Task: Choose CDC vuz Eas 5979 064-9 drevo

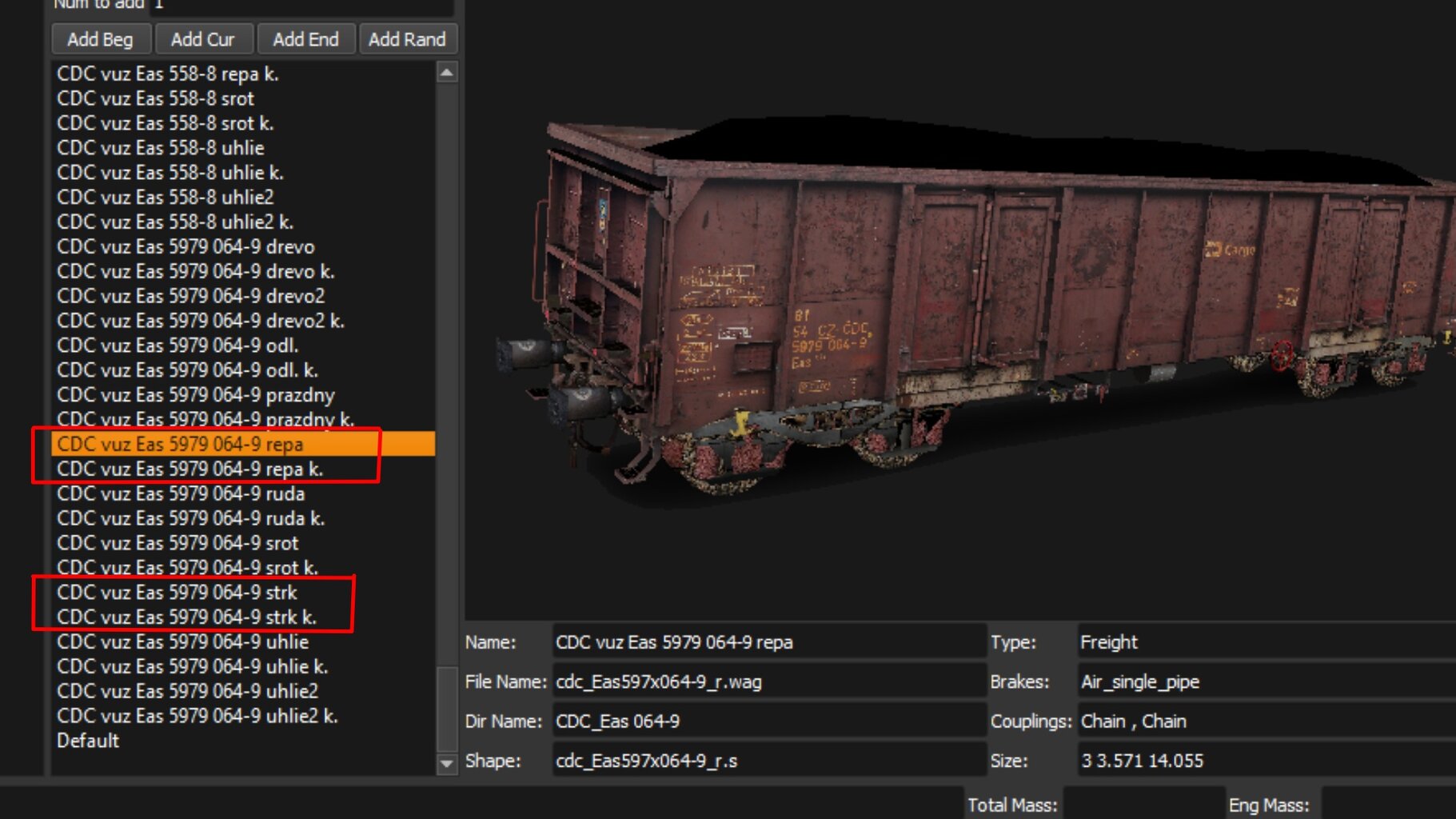Action: click(x=185, y=246)
